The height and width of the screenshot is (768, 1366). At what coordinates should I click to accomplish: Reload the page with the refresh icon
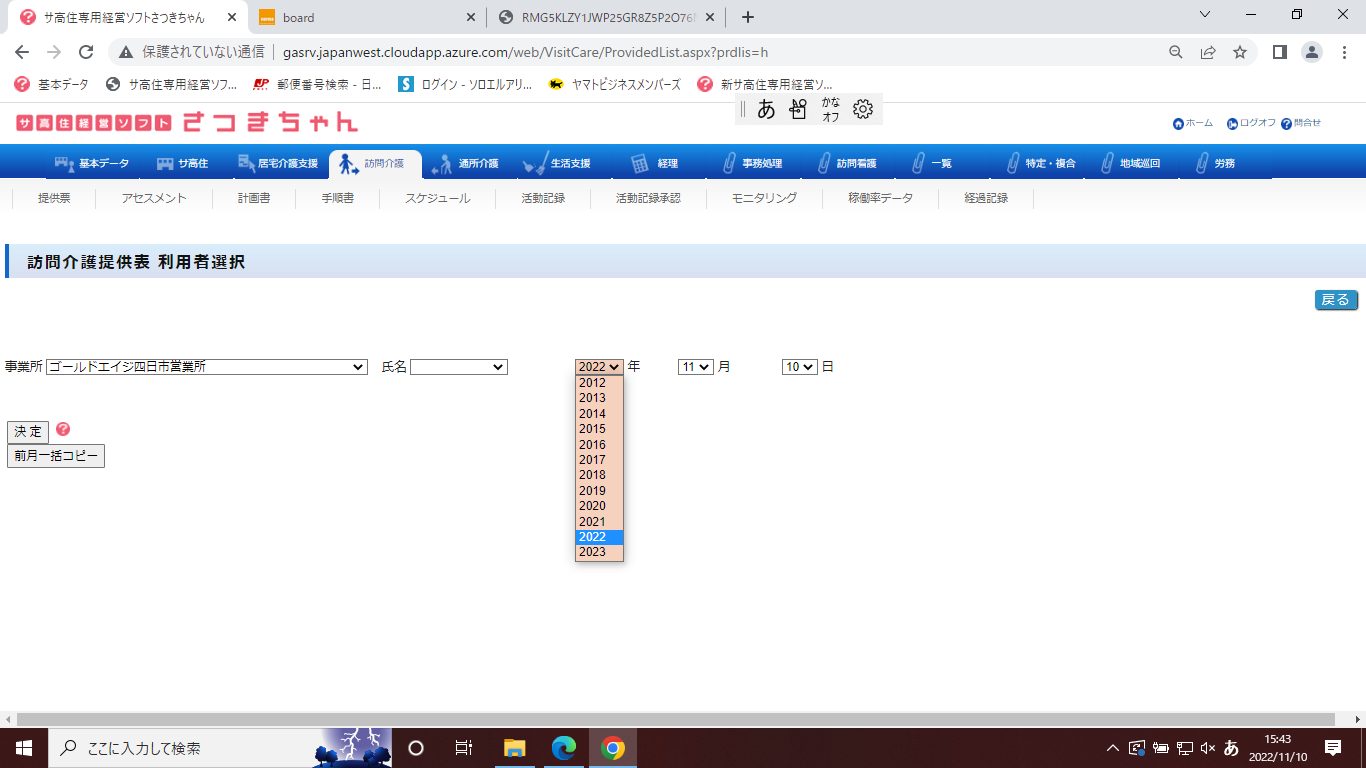coord(86,52)
